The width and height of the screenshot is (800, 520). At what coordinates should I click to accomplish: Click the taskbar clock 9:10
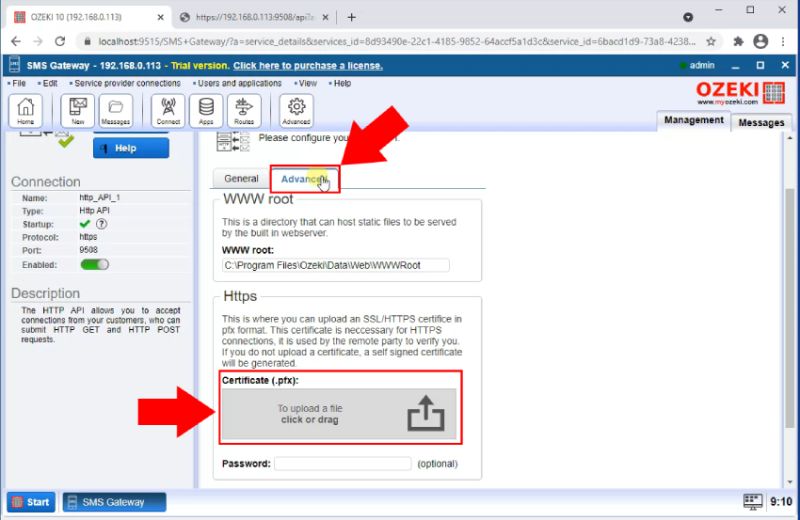781,502
